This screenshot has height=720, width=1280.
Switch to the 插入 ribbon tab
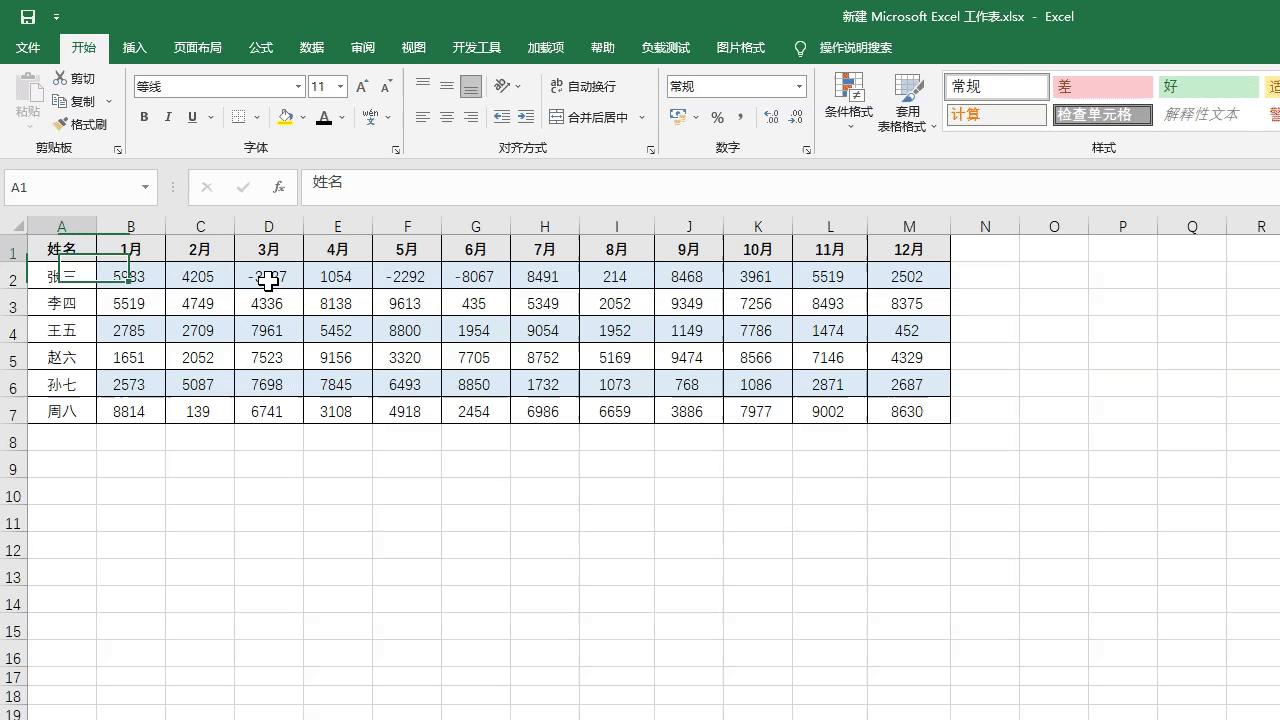click(x=134, y=47)
